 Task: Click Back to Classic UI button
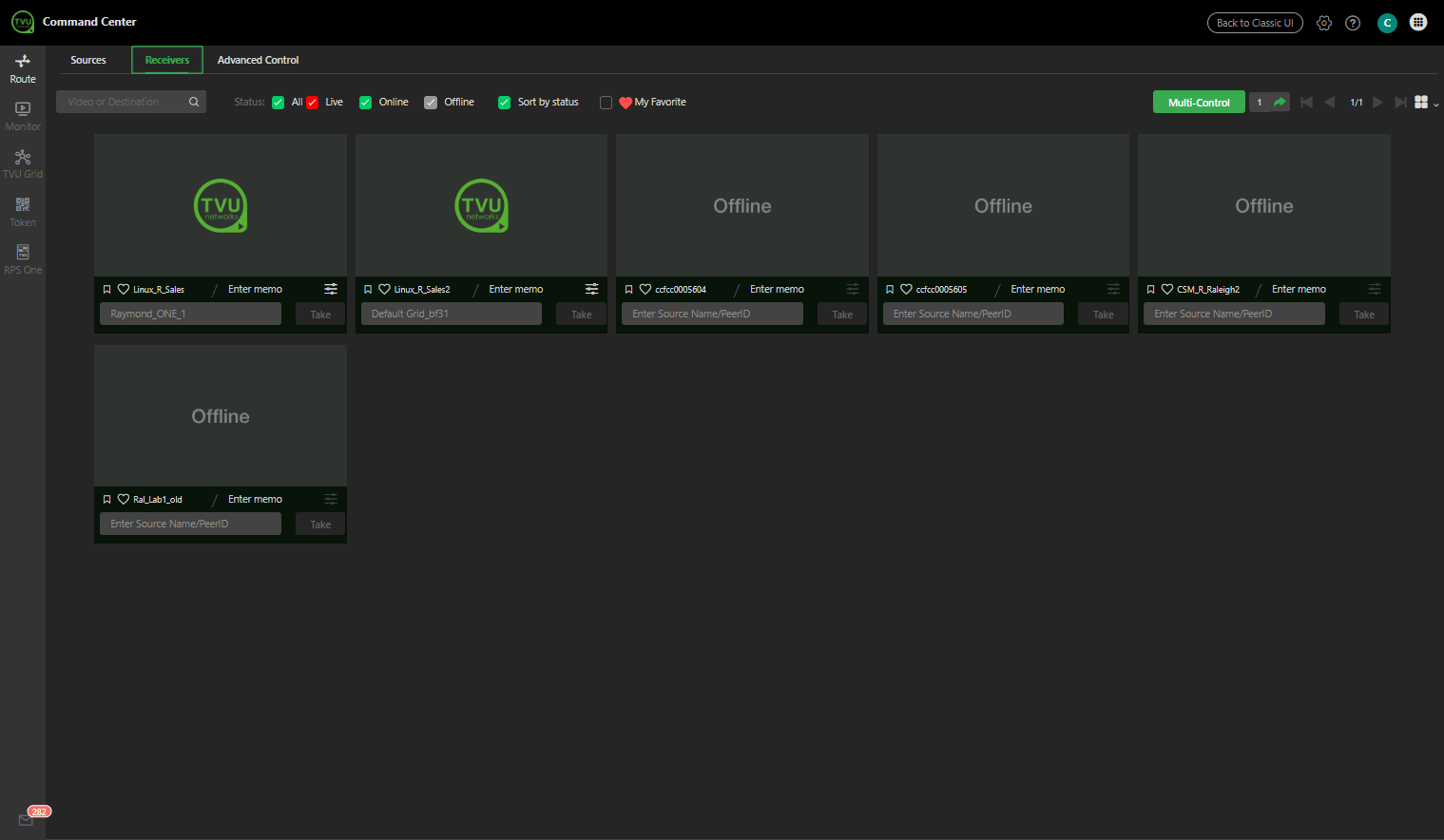point(1255,23)
